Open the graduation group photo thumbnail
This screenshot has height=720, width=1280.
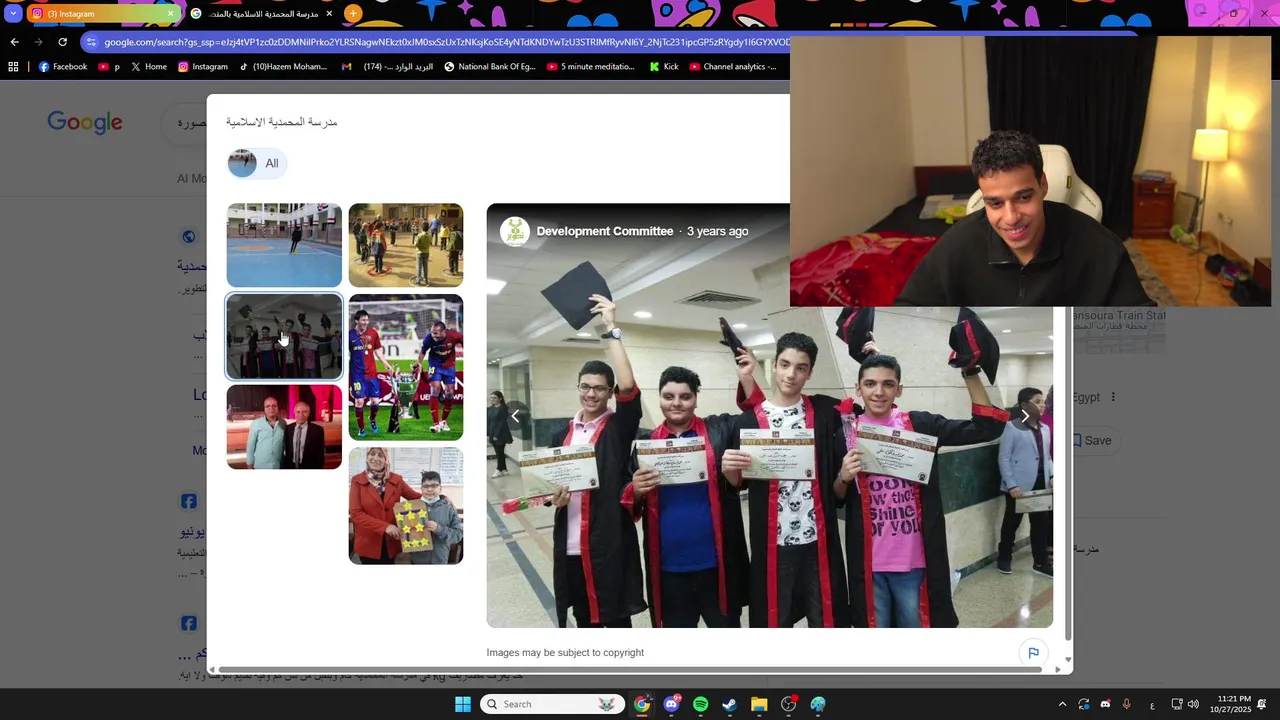[284, 337]
